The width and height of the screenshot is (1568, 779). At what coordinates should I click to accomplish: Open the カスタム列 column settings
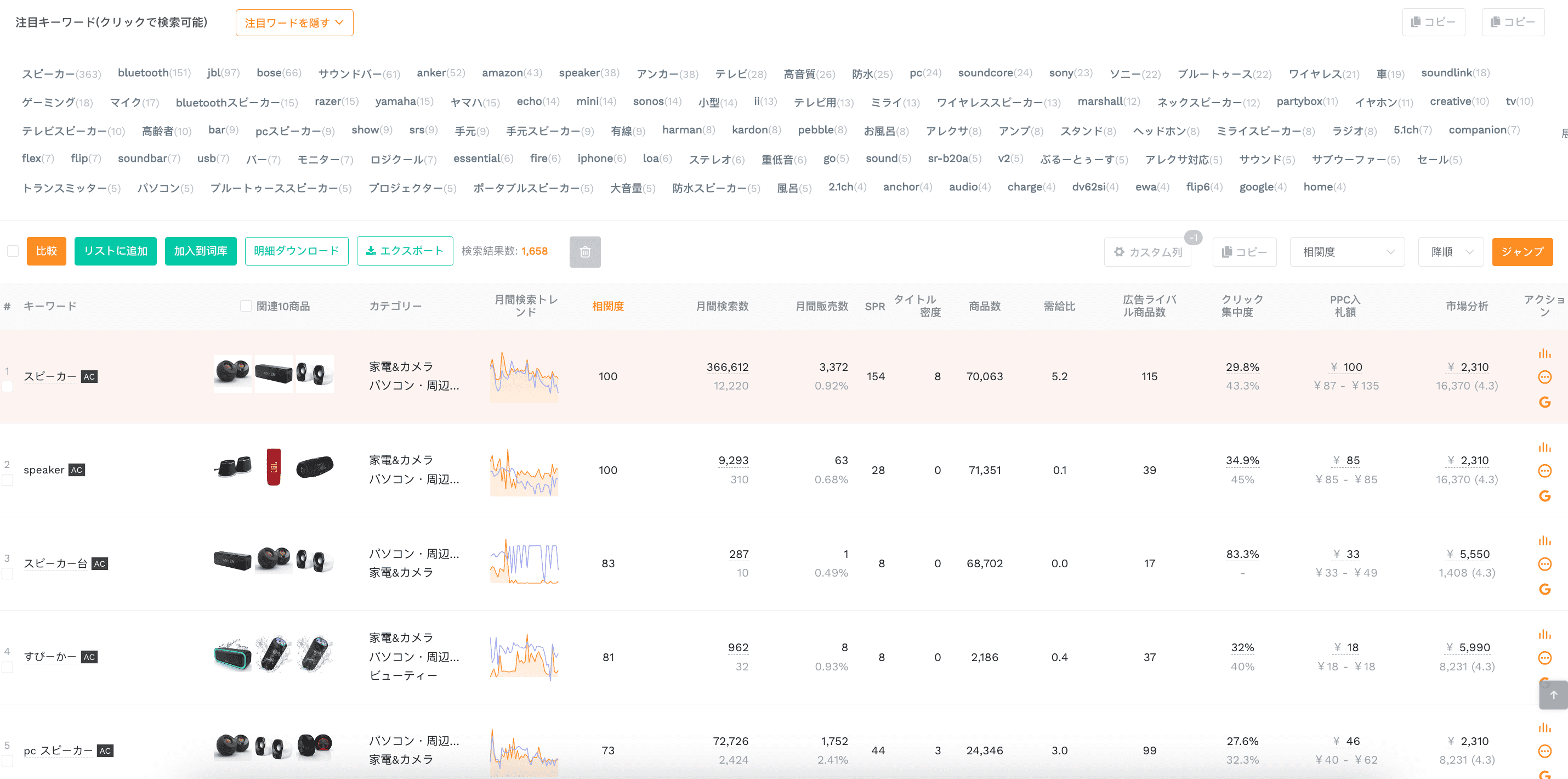coord(1147,252)
